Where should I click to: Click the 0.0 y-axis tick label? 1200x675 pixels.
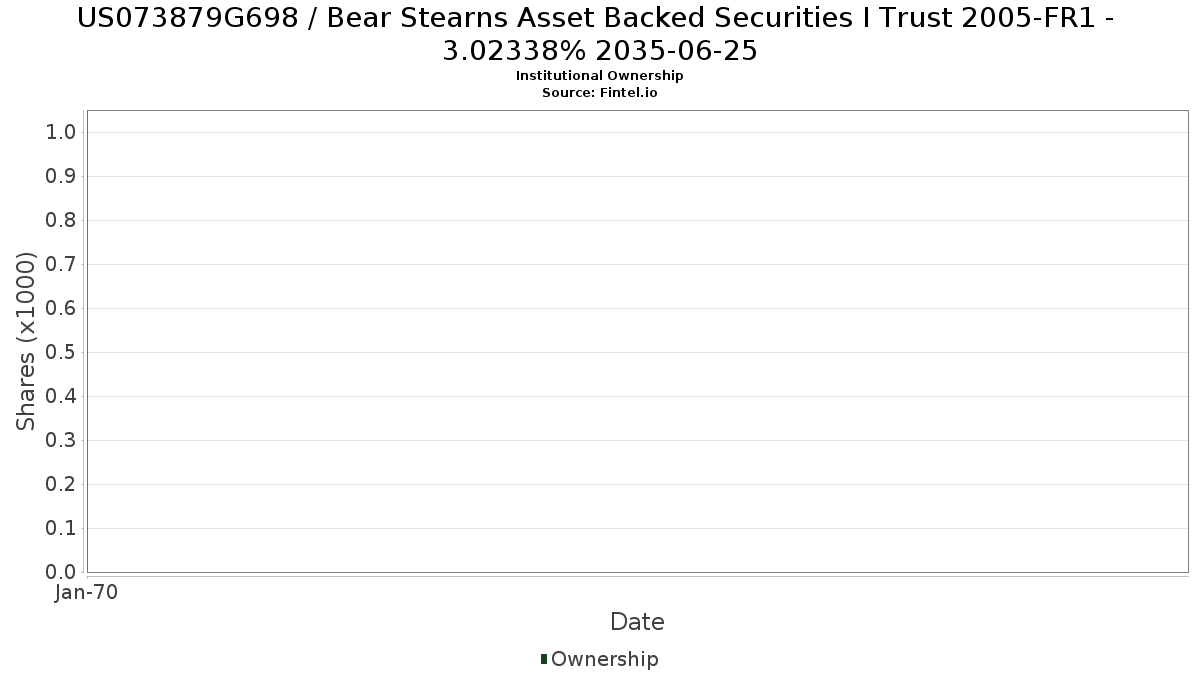pos(62,572)
